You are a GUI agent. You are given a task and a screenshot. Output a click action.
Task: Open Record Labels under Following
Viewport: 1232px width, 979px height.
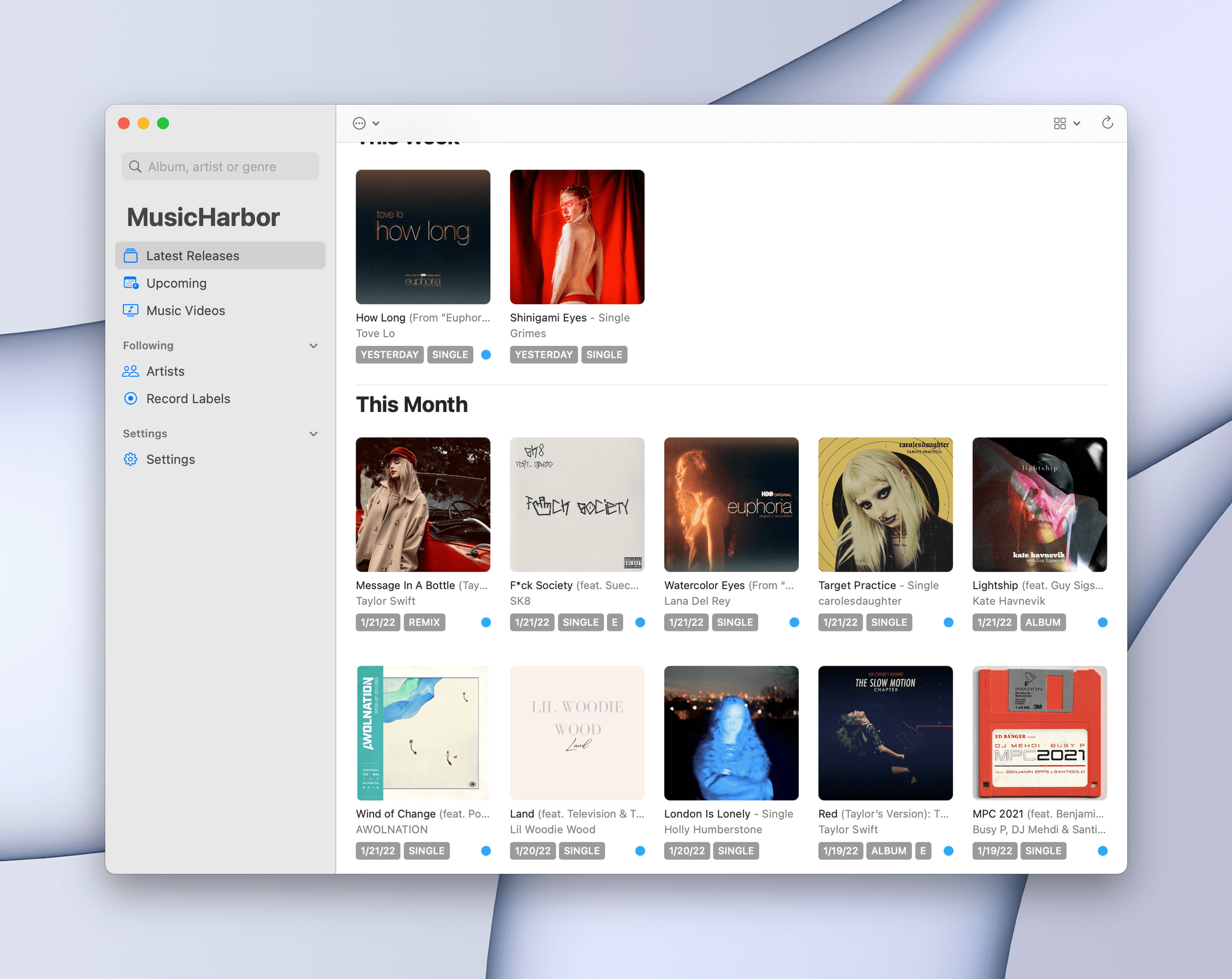(x=220, y=399)
